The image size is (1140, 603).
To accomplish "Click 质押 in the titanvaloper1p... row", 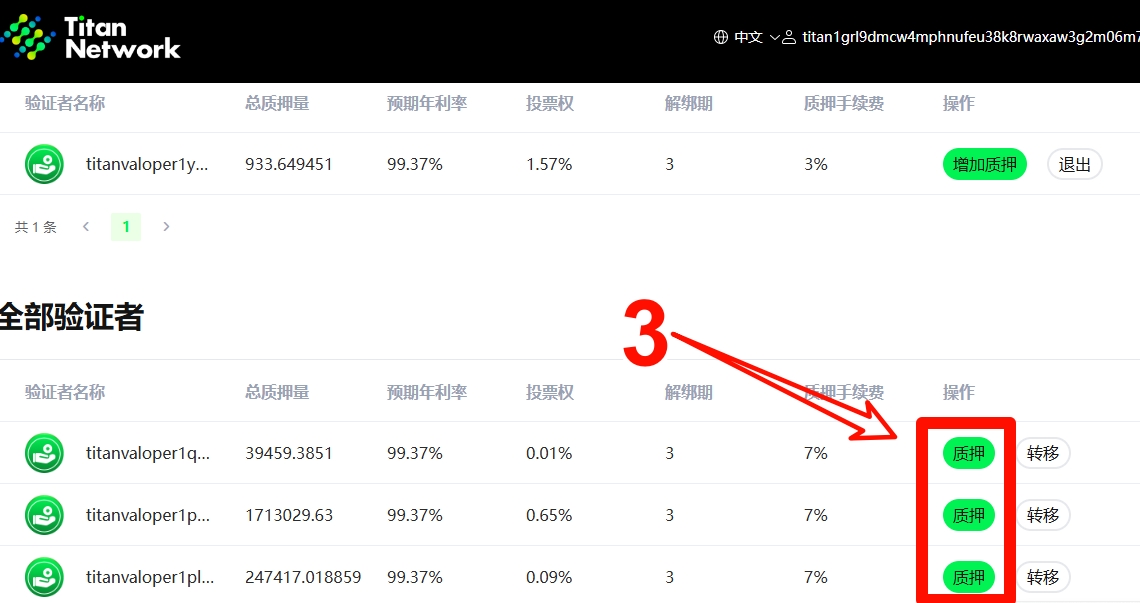I will pyautogui.click(x=968, y=515).
